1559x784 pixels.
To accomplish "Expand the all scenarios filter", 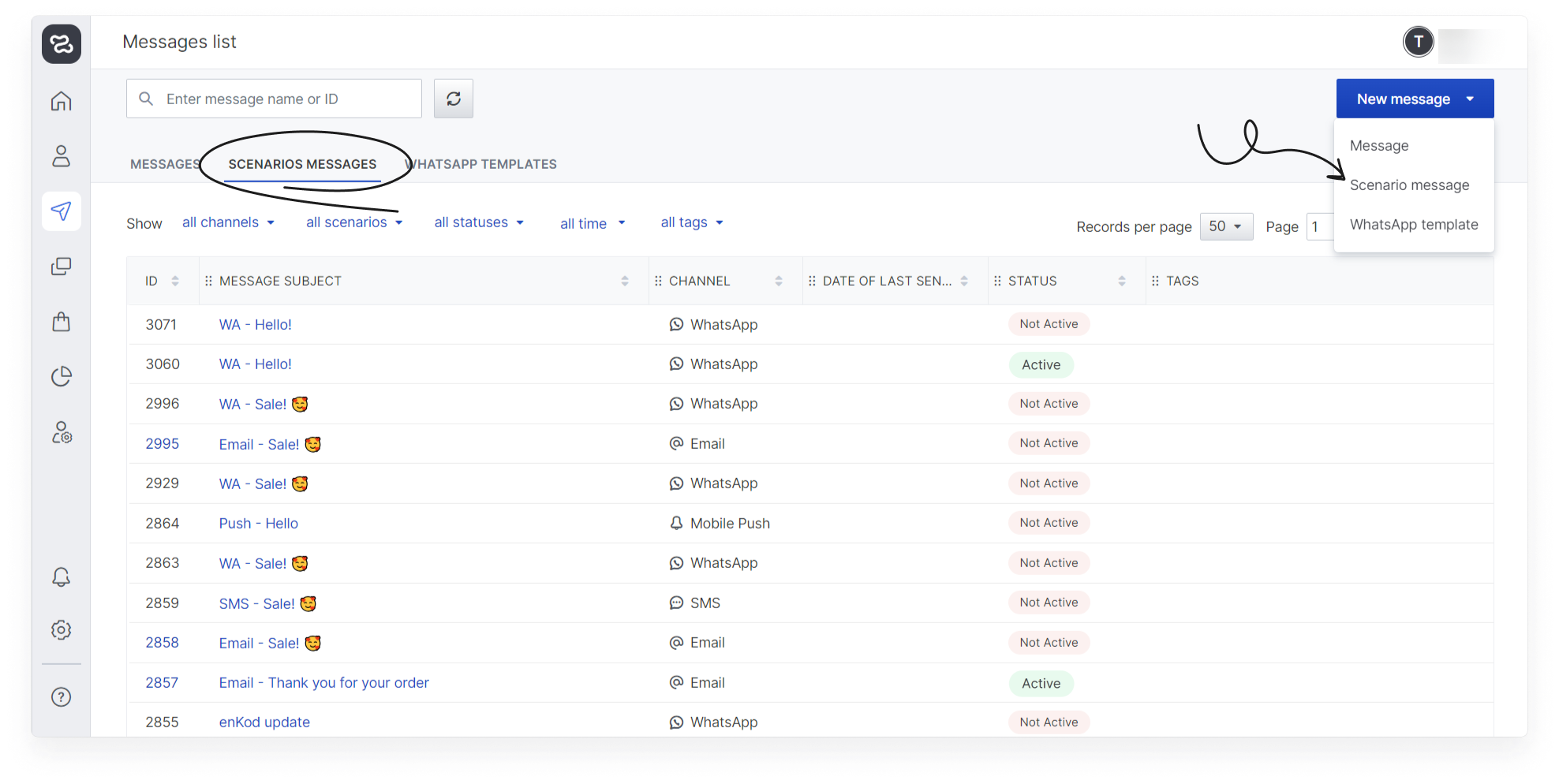I will pos(355,222).
